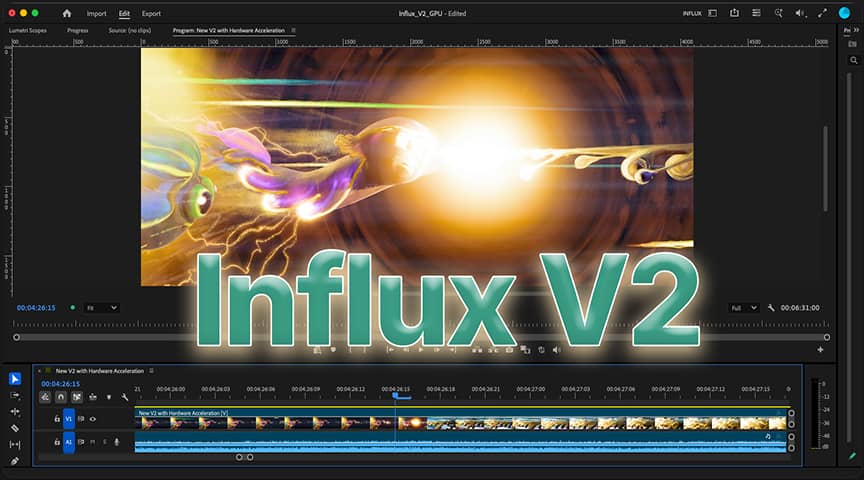Open the user profile avatar
Image resolution: width=864 pixels, height=480 pixels.
tap(844, 13)
